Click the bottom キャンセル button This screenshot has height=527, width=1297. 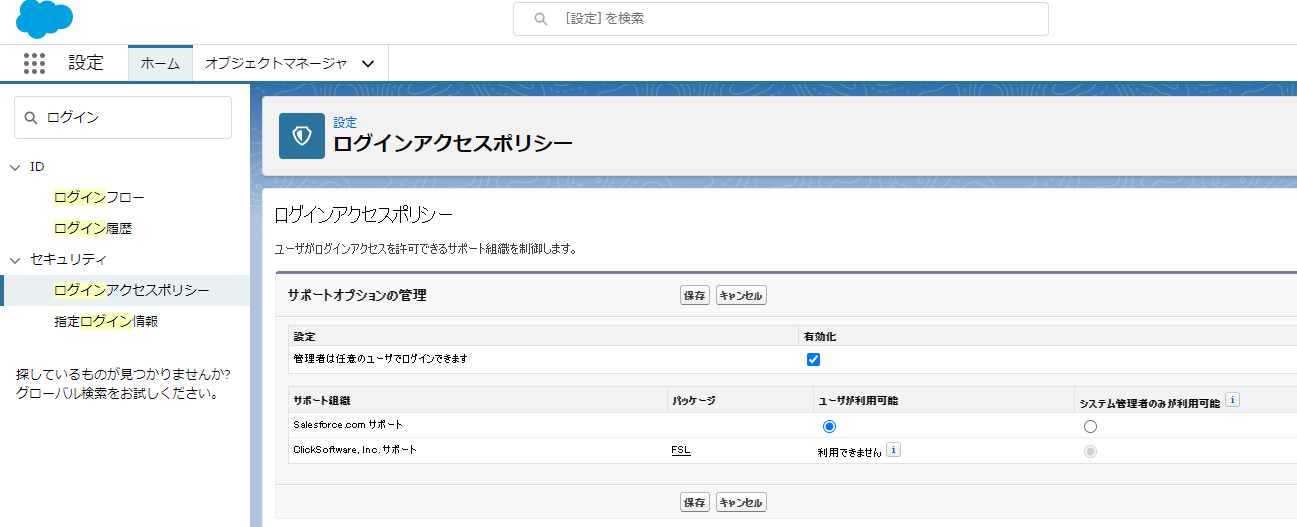741,502
